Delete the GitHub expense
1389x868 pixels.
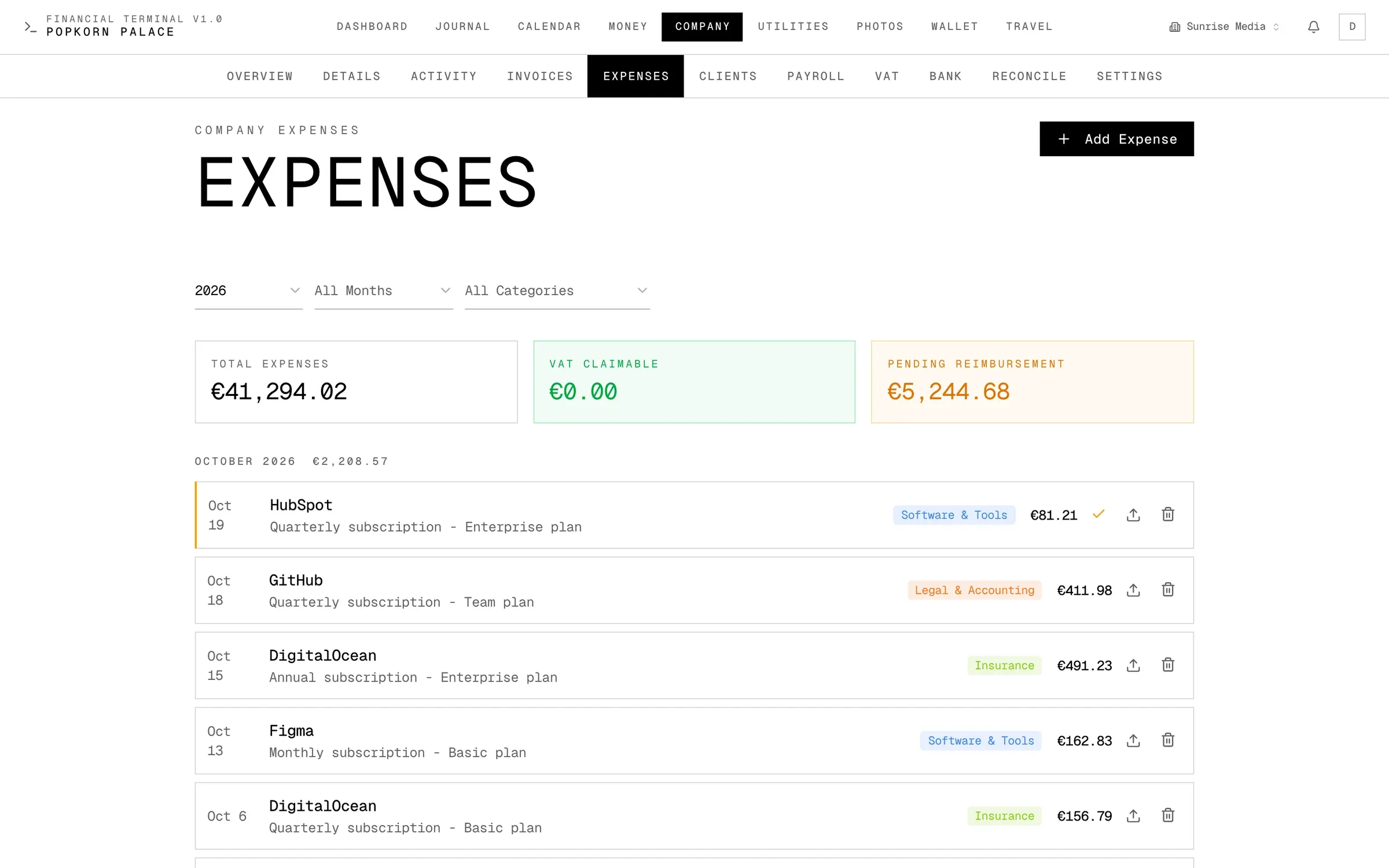(1168, 590)
